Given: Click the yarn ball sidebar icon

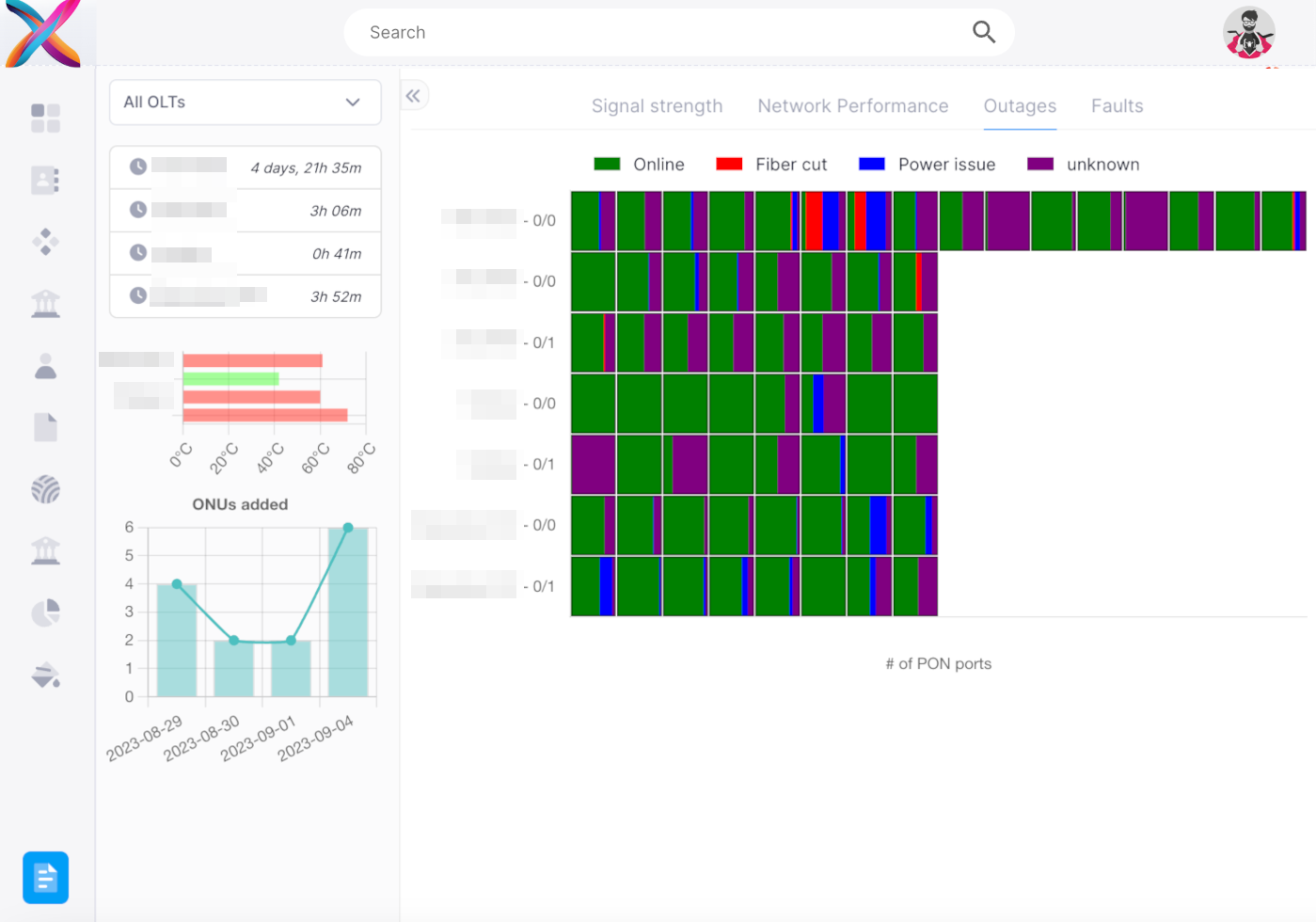Looking at the screenshot, I should click(45, 489).
